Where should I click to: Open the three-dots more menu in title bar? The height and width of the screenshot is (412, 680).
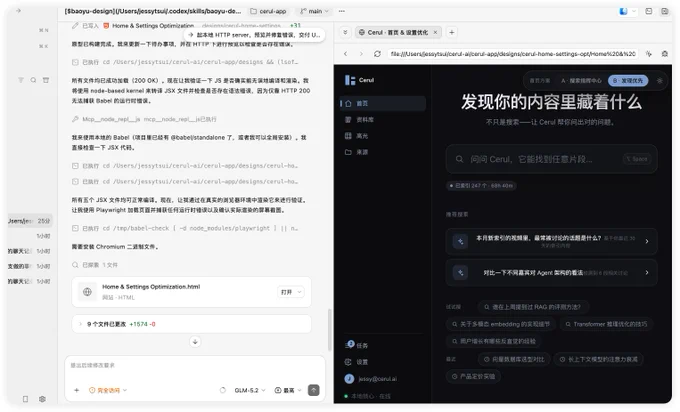(x=342, y=11)
